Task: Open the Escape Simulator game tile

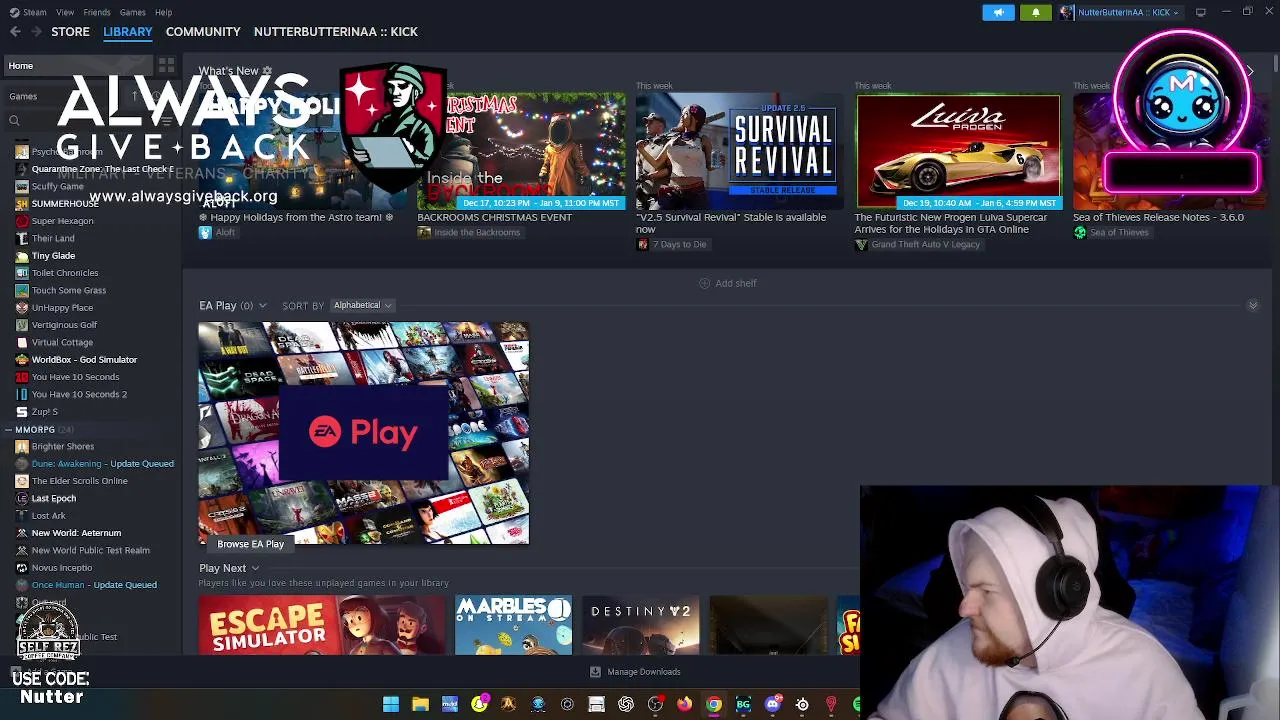Action: coord(322,625)
